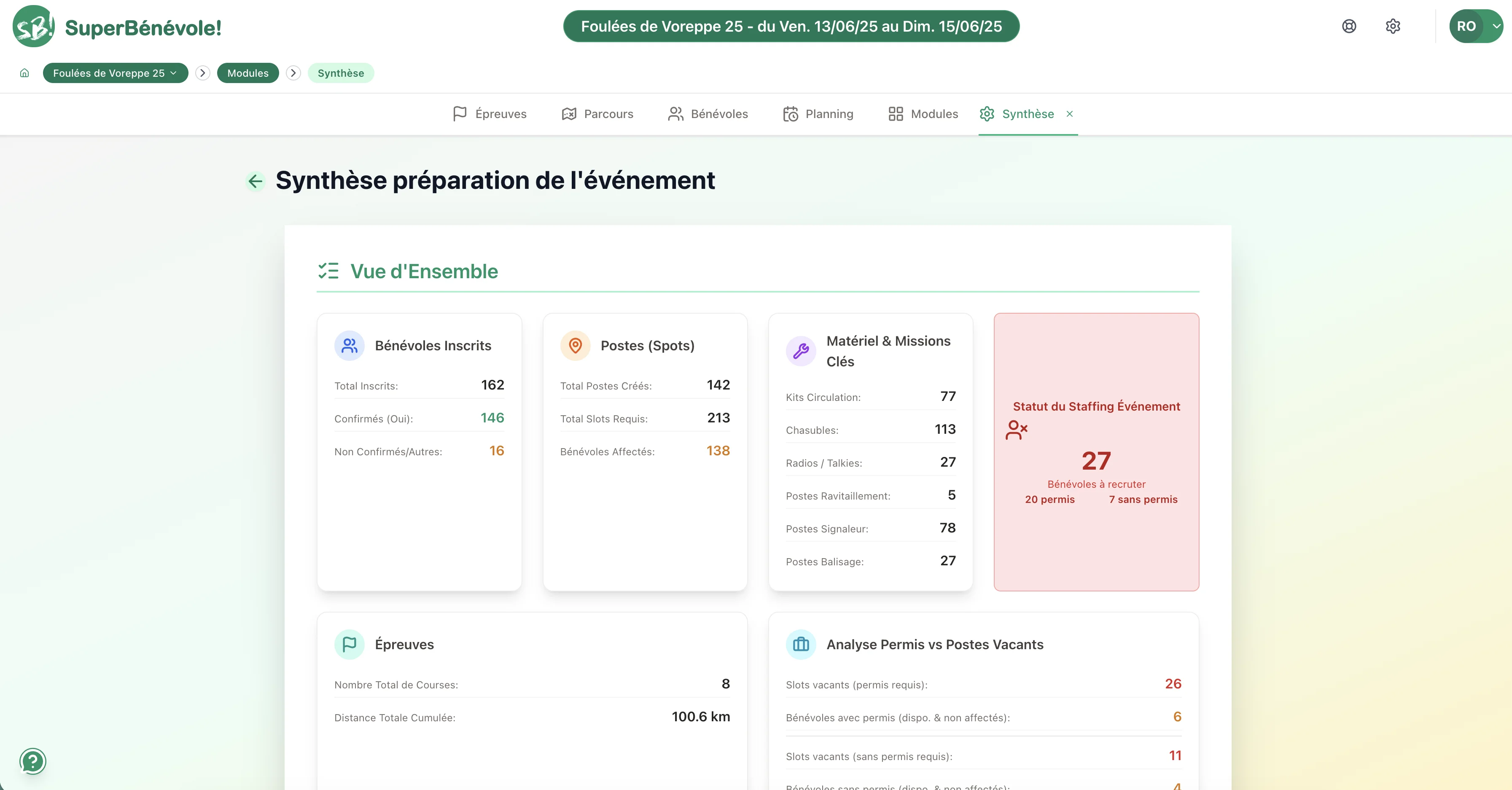The image size is (1512, 790).
Task: Click the Vue d'Ensemble checklist icon
Action: pos(329,271)
